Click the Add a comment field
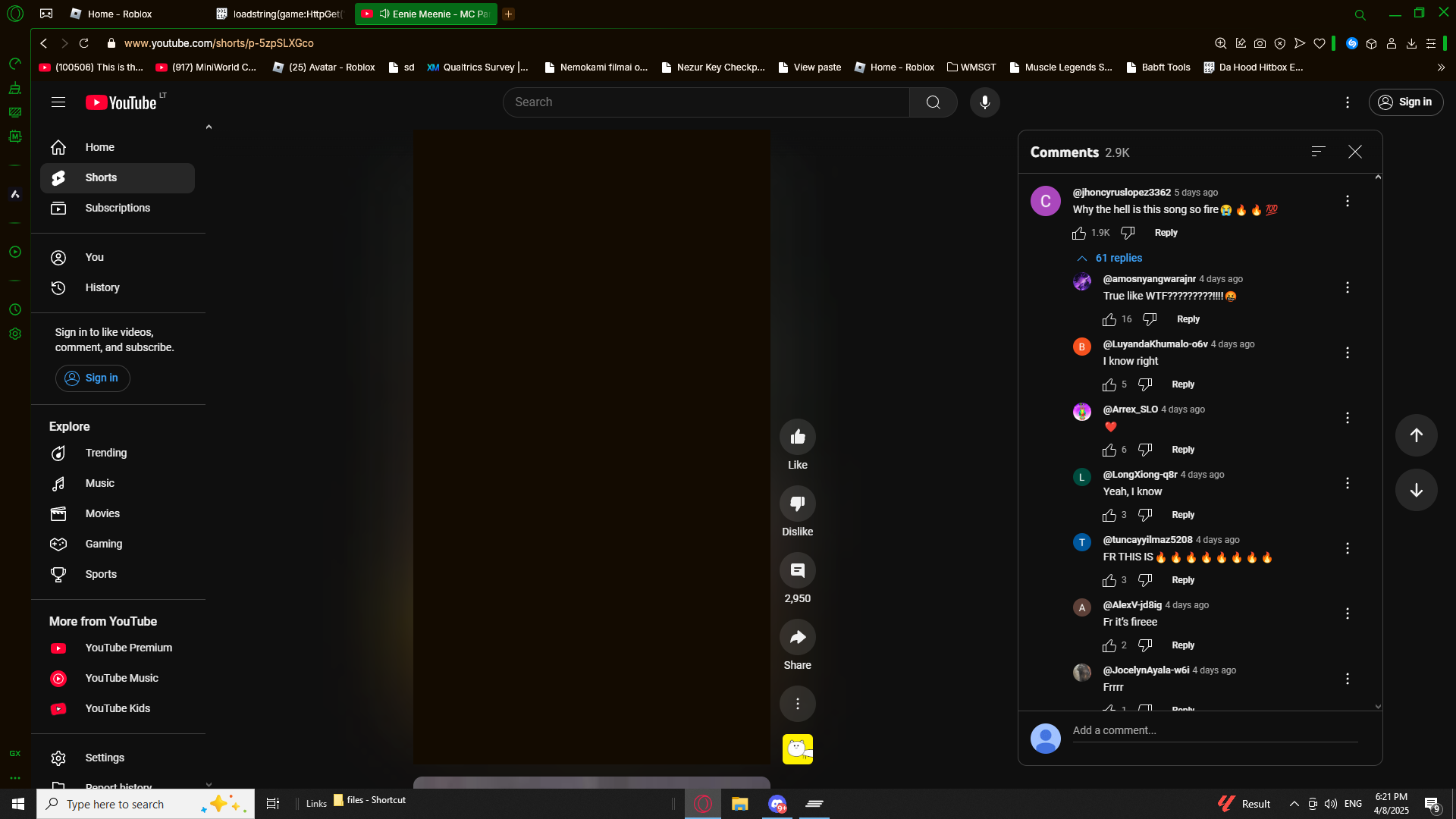This screenshot has height=819, width=1456. [1213, 730]
